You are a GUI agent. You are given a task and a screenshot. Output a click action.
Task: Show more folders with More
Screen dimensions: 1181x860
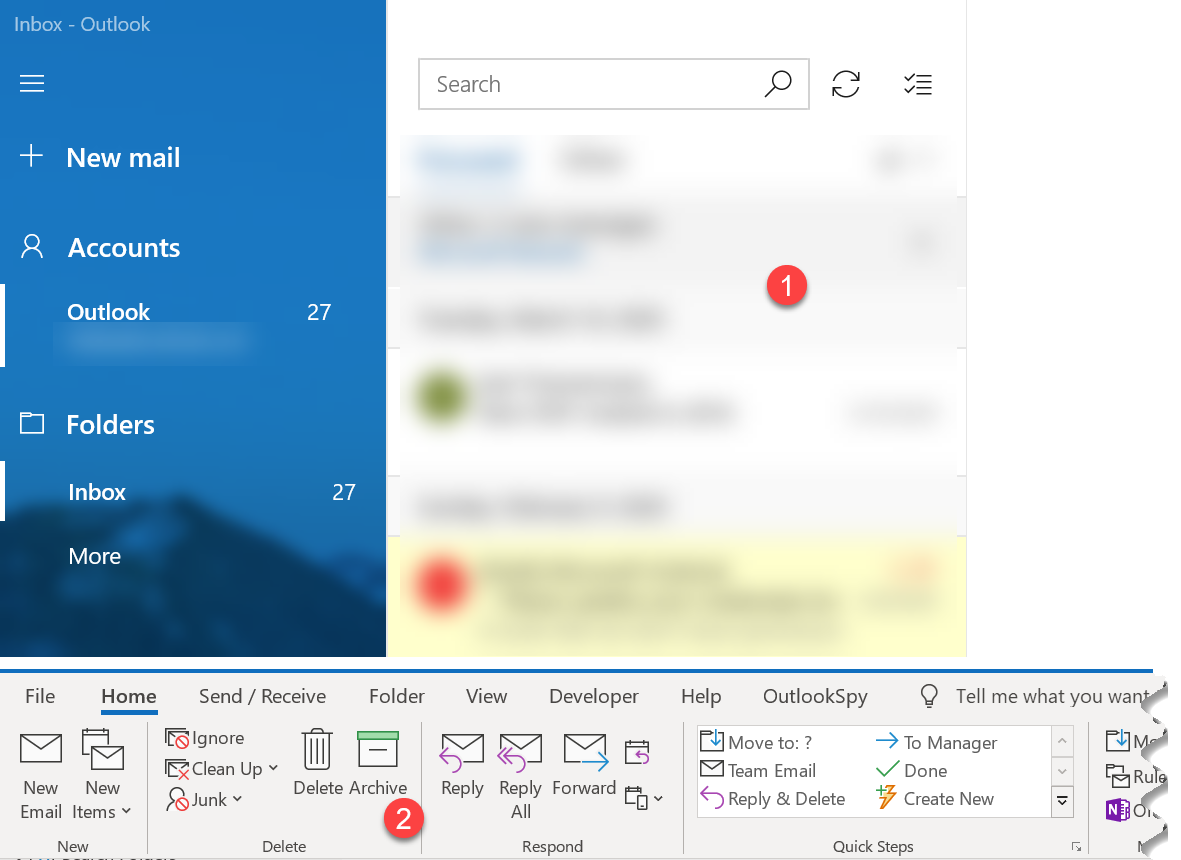tap(95, 556)
